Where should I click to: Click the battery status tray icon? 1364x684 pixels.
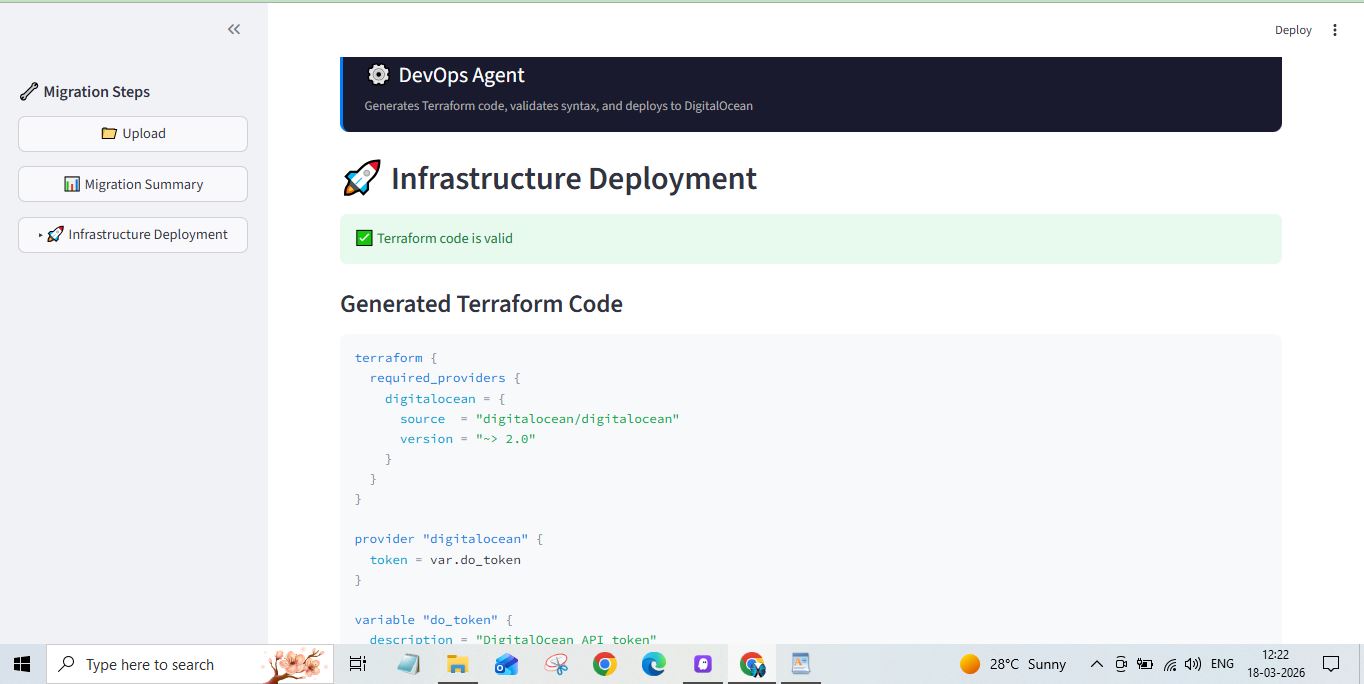point(1145,664)
